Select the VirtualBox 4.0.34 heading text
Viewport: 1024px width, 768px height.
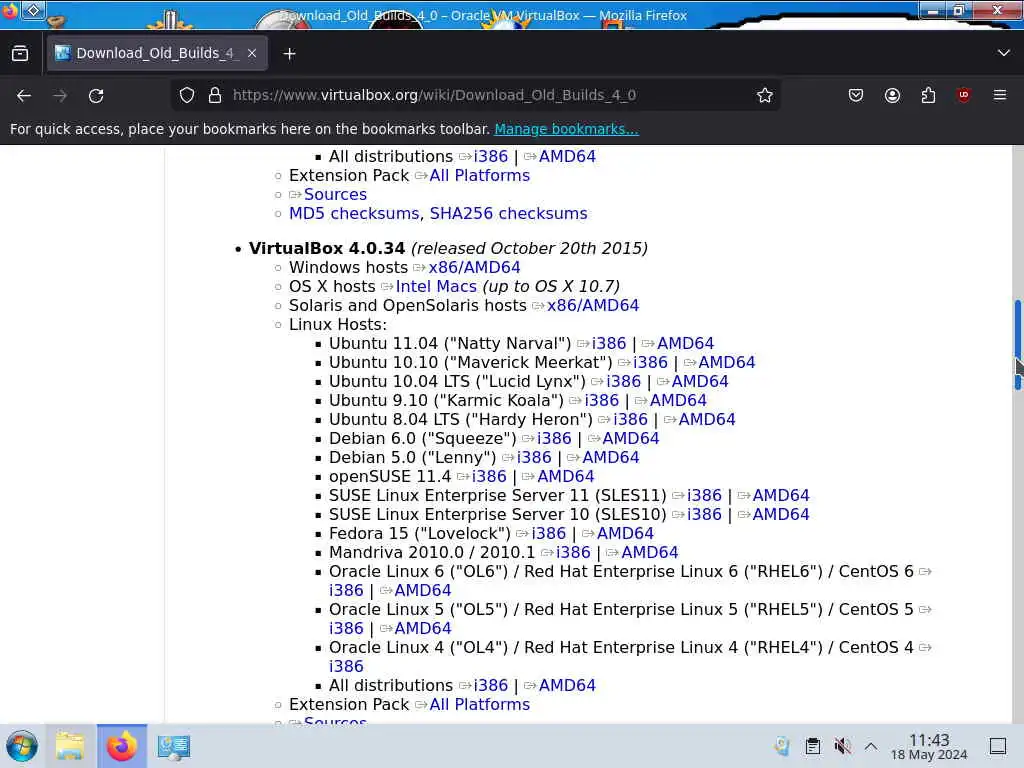327,249
